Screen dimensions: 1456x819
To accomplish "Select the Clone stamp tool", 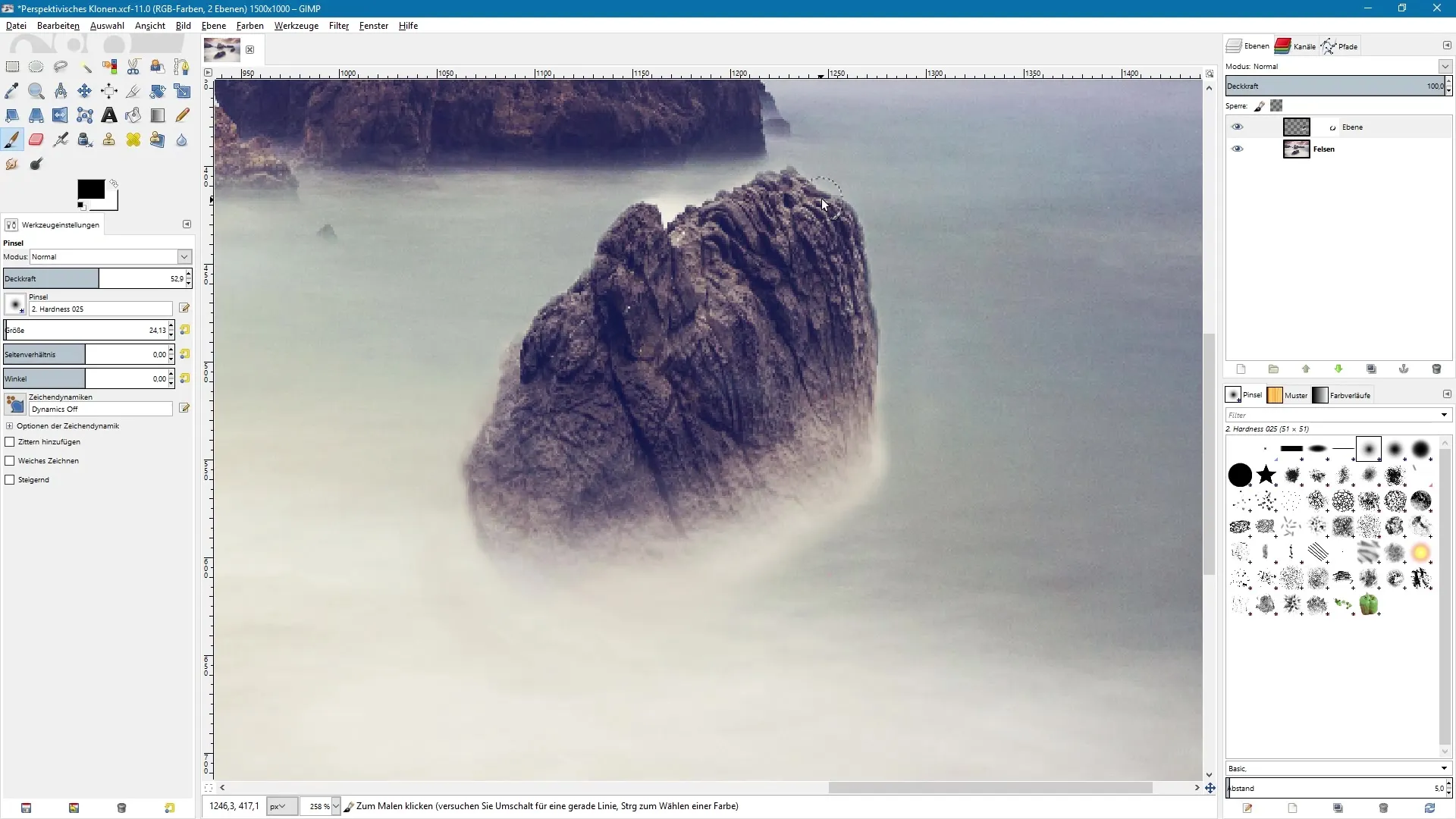I will tap(109, 140).
